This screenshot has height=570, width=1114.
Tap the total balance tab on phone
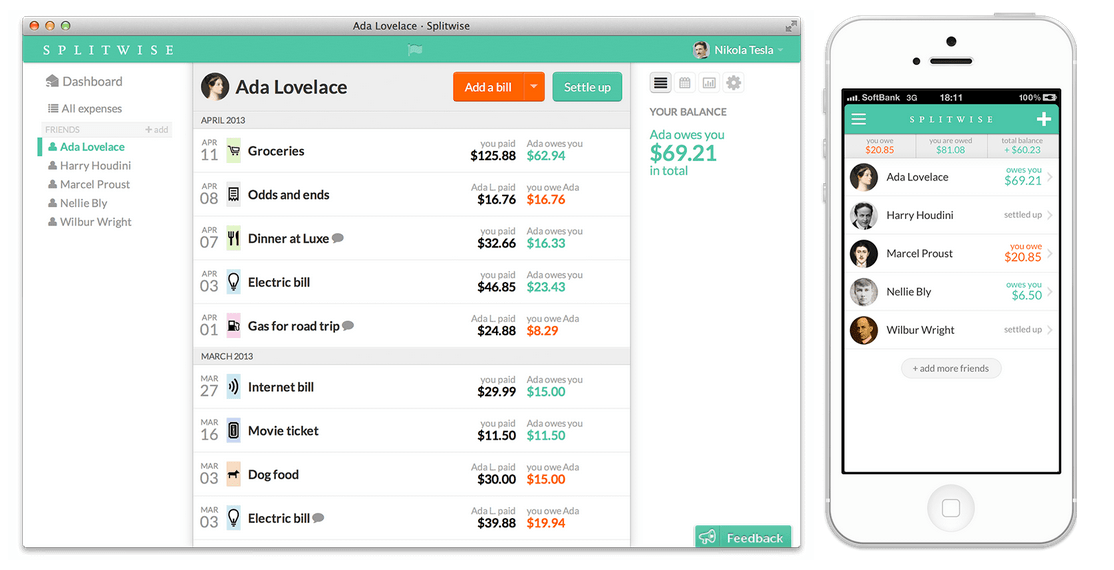point(1022,146)
